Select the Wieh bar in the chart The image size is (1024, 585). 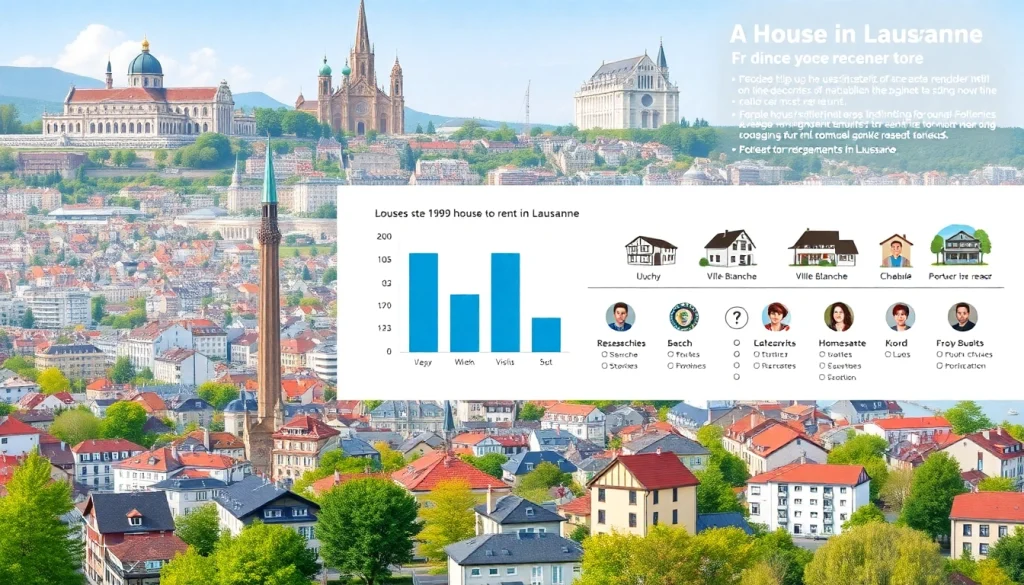[x=464, y=322]
